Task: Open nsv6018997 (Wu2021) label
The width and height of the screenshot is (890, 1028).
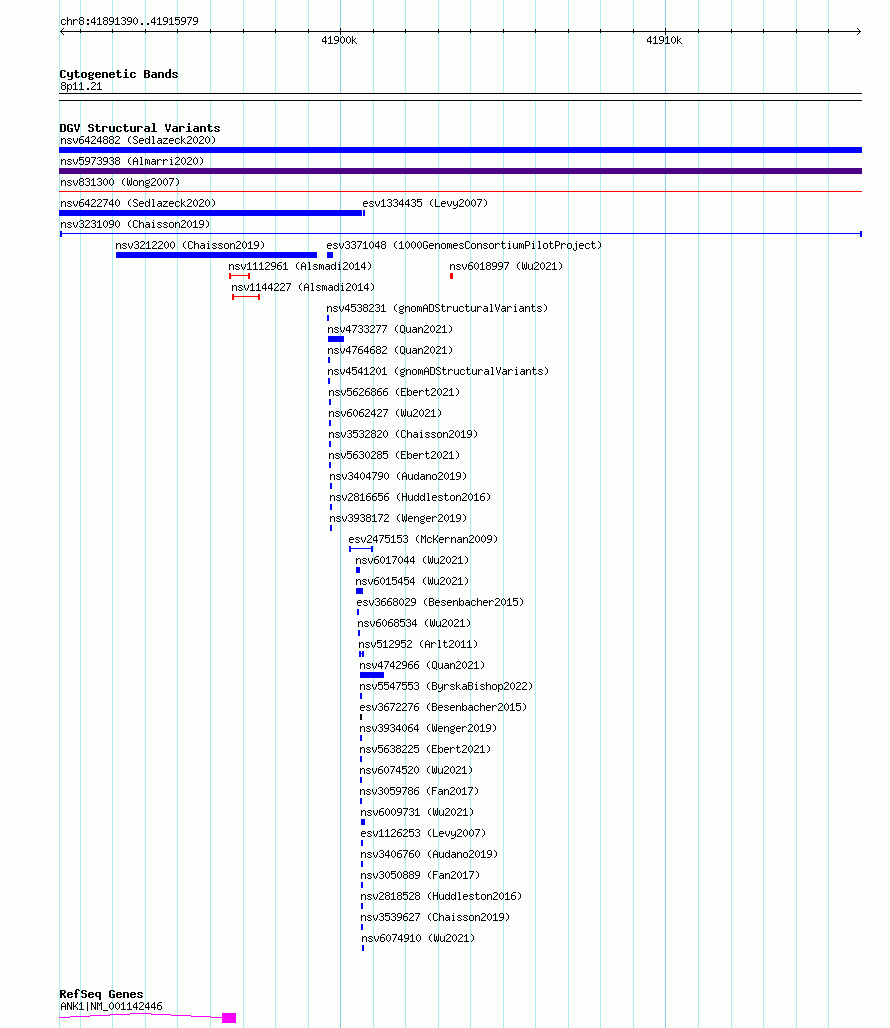Action: coord(506,266)
